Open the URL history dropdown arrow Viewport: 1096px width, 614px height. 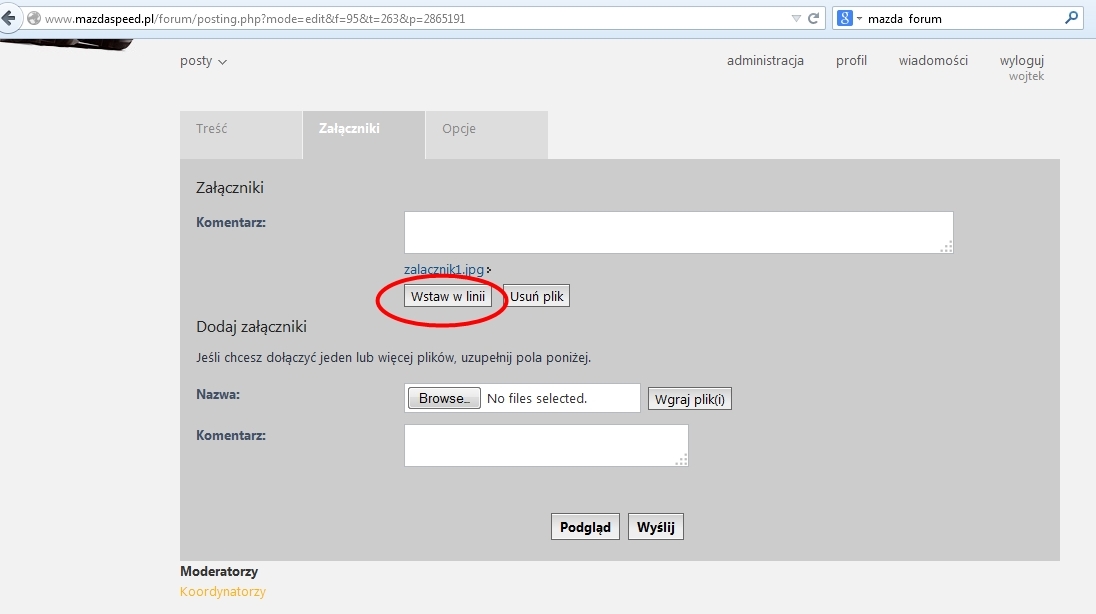coord(796,18)
